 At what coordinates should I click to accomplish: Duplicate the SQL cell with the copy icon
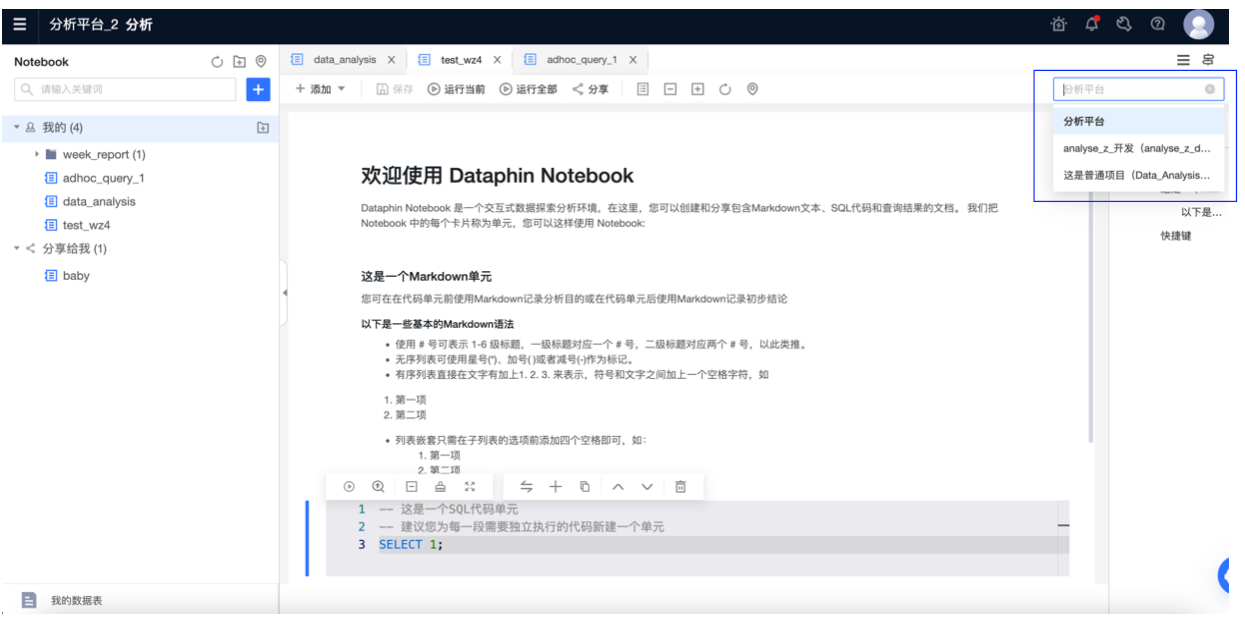click(584, 486)
